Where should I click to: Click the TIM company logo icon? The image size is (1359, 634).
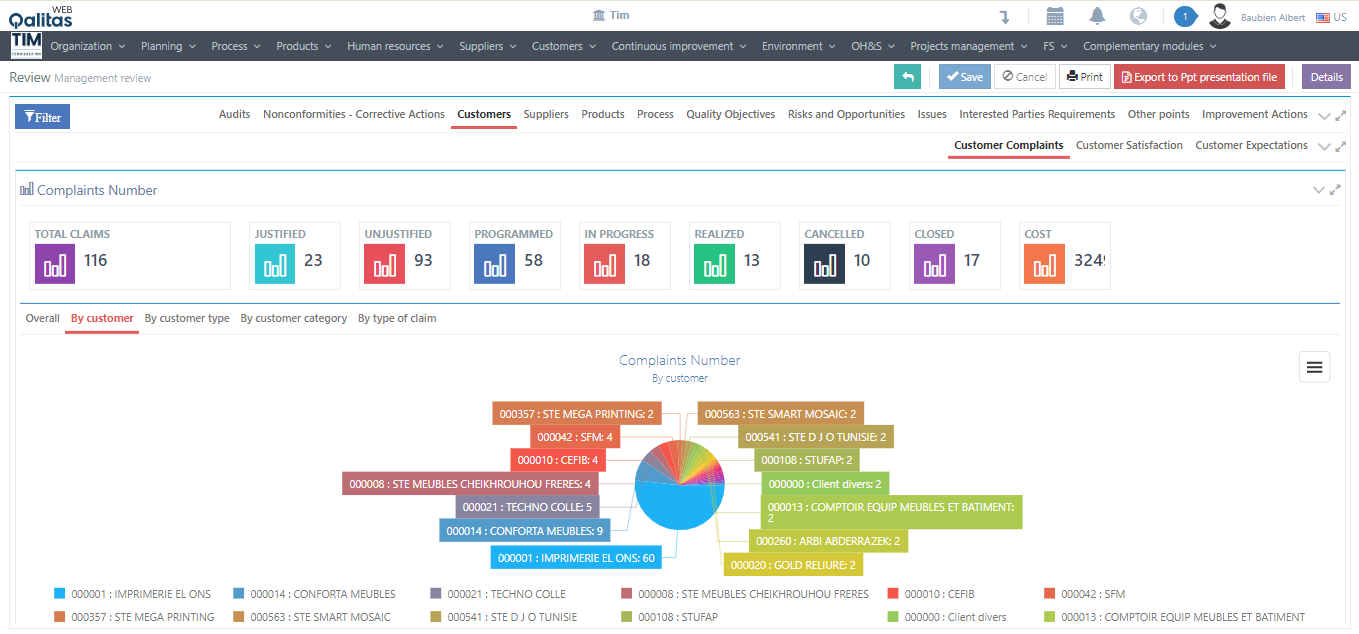[24, 45]
